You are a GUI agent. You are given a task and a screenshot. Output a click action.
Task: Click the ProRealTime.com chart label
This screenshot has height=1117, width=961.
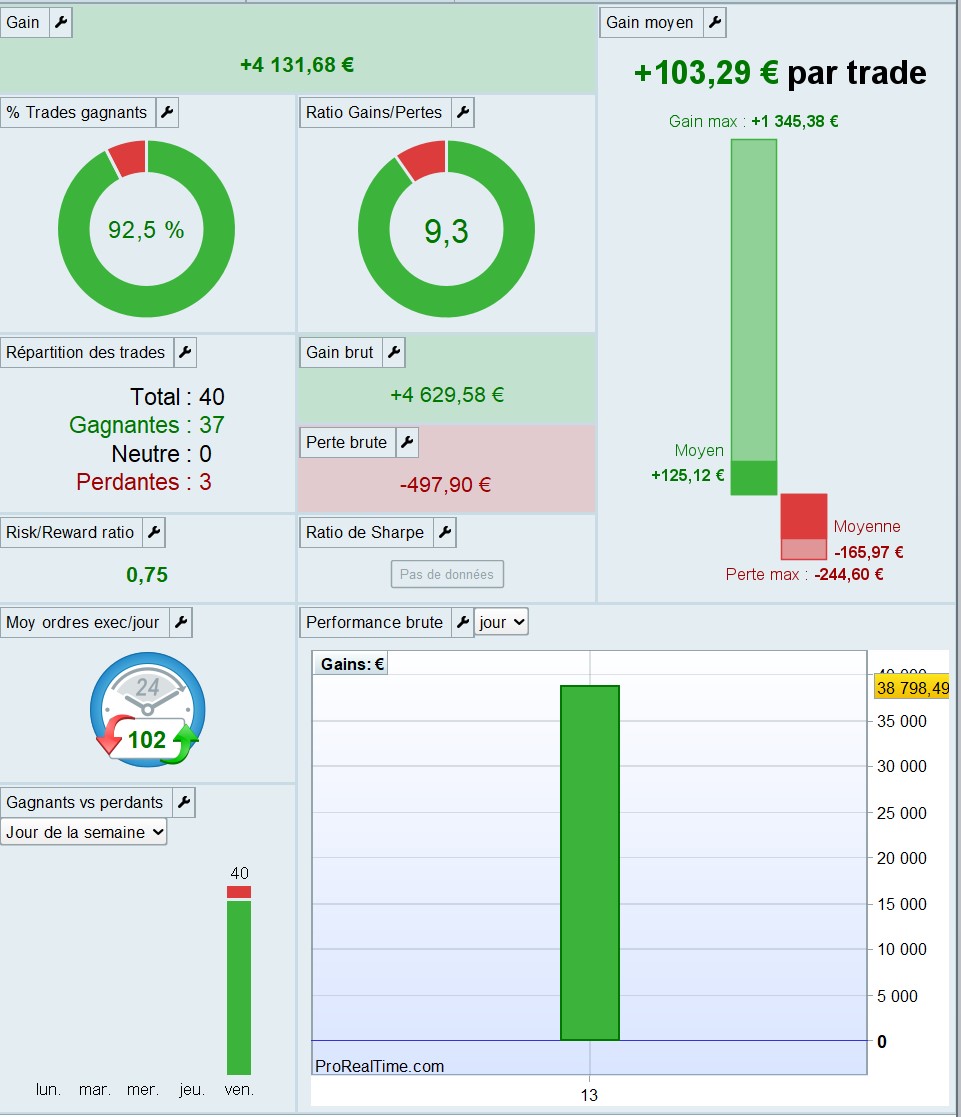pos(379,1066)
